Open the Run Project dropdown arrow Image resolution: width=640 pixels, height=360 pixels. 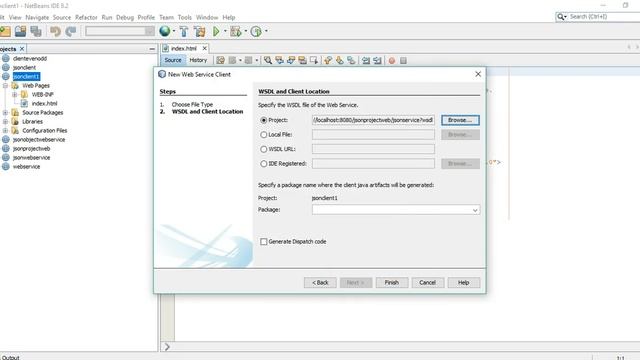(x=224, y=31)
